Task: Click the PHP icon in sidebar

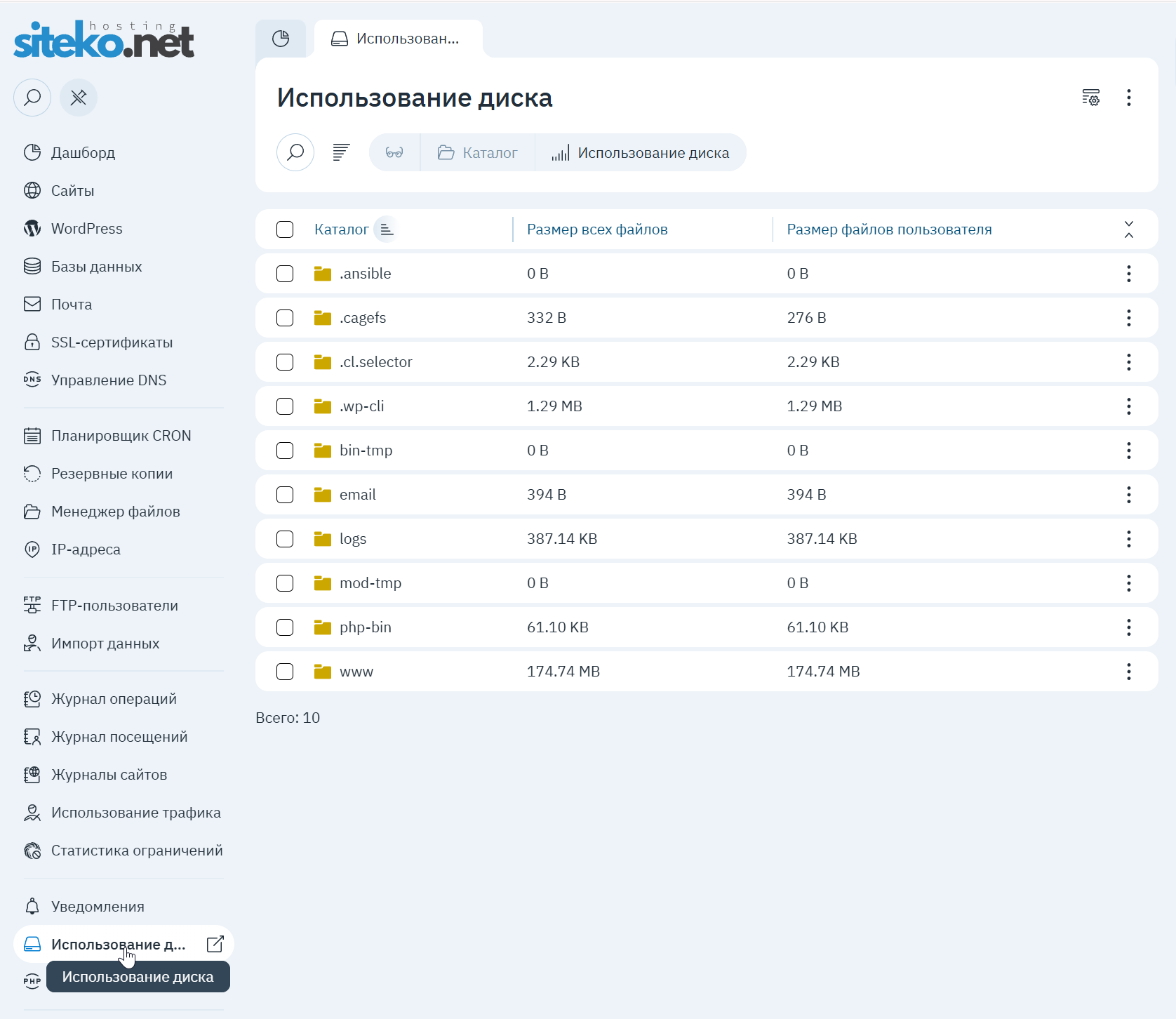Action: point(32,981)
